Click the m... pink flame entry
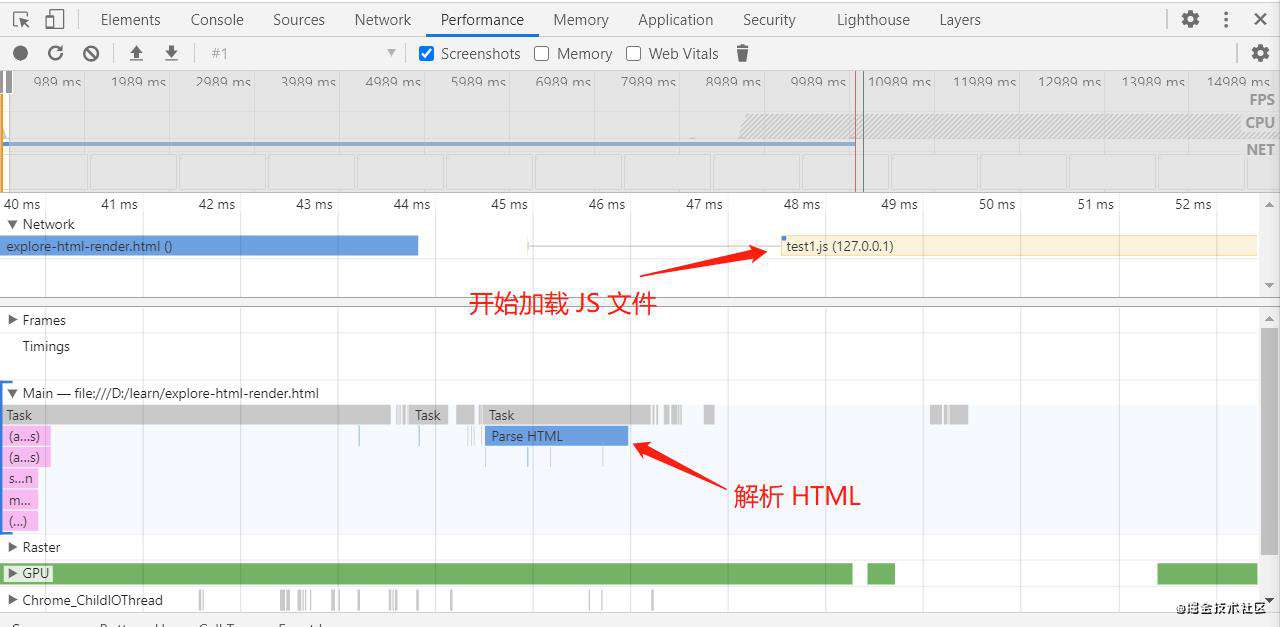 click(x=19, y=500)
